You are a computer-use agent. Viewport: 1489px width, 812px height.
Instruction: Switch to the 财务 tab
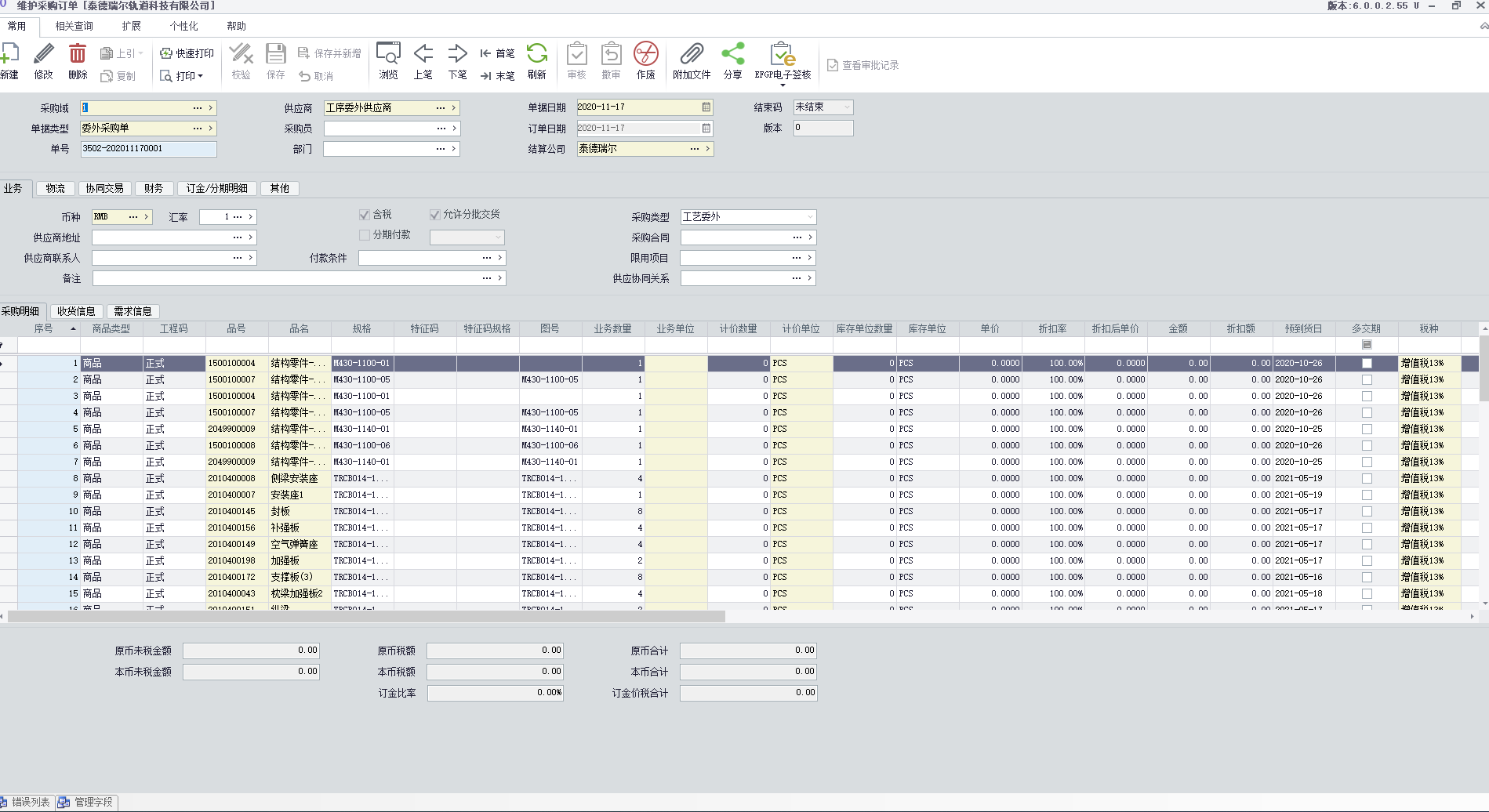[x=154, y=188]
